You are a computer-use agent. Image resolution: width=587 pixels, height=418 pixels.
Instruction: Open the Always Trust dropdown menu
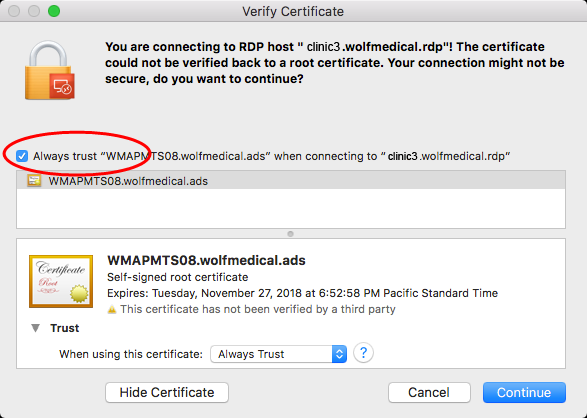[x=278, y=354]
